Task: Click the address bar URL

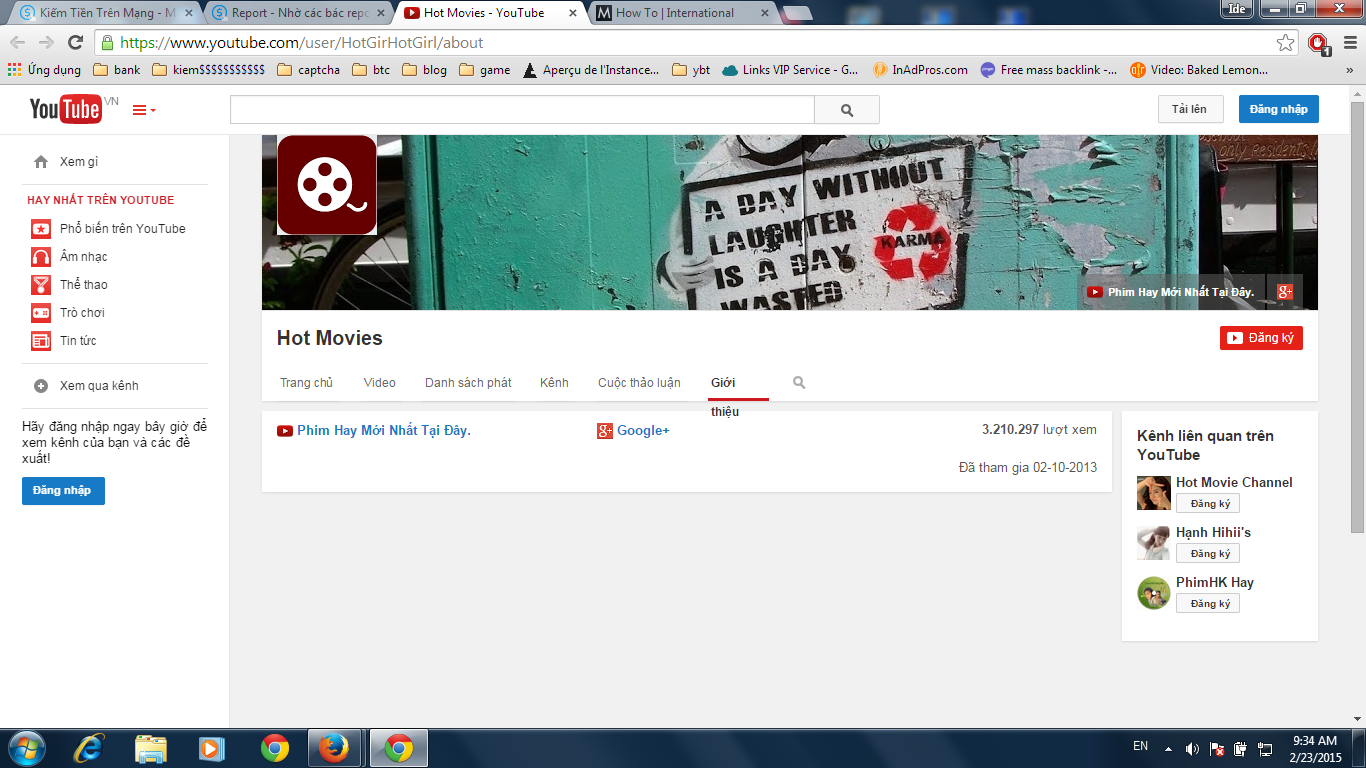Action: [301, 43]
